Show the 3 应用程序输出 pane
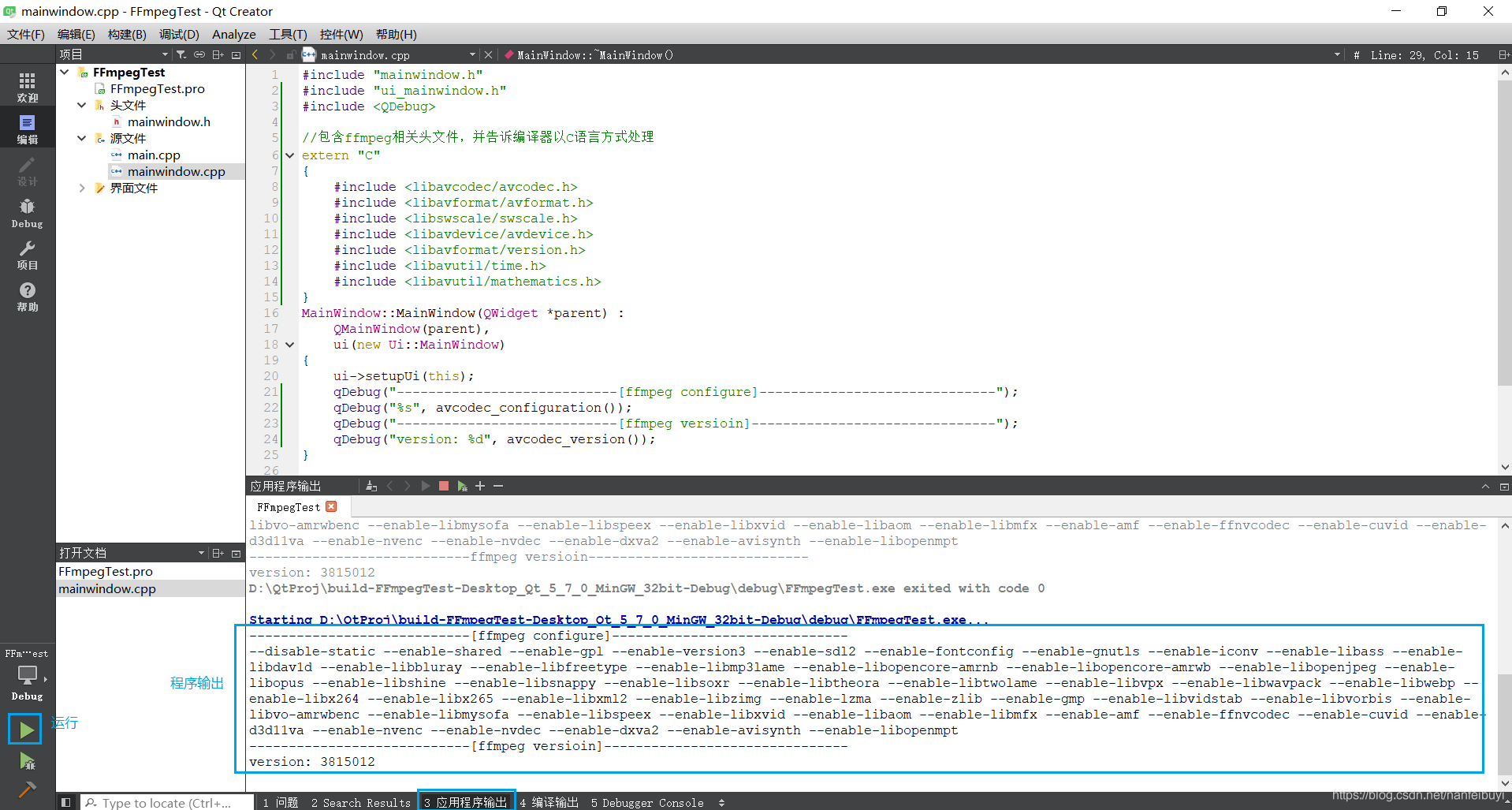Screen dimensions: 1512x810 [x=466, y=802]
